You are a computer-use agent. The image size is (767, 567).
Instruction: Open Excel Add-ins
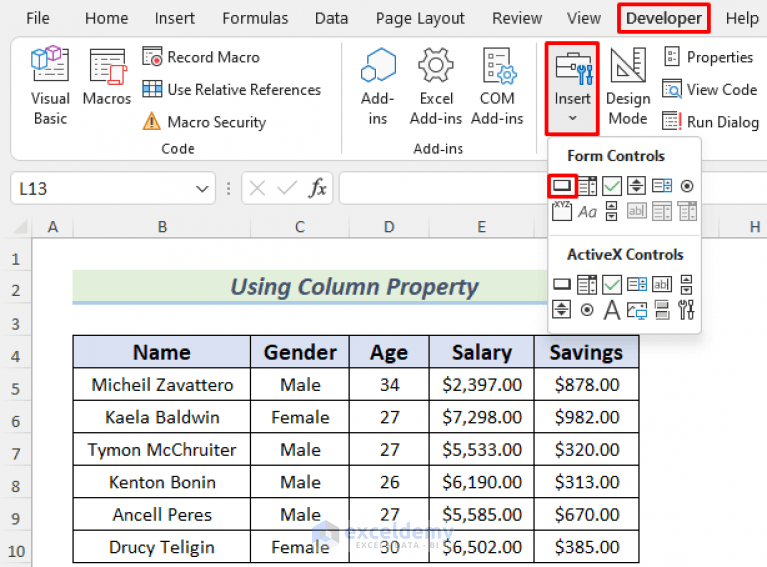pos(436,87)
